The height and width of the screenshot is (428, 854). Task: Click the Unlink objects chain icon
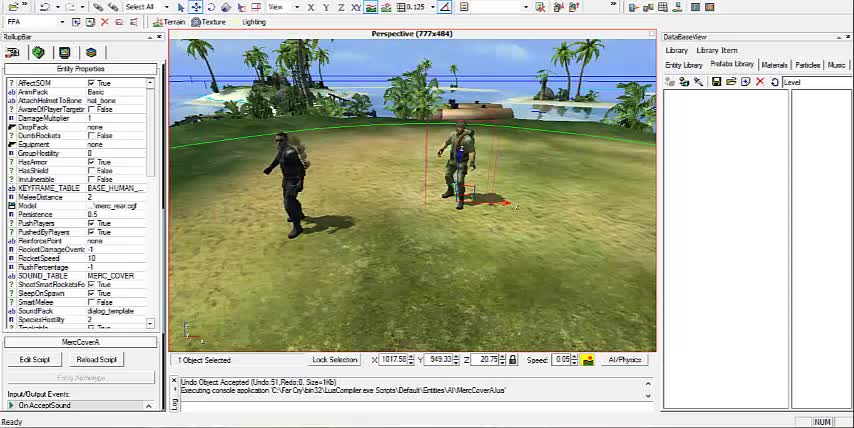113,7
